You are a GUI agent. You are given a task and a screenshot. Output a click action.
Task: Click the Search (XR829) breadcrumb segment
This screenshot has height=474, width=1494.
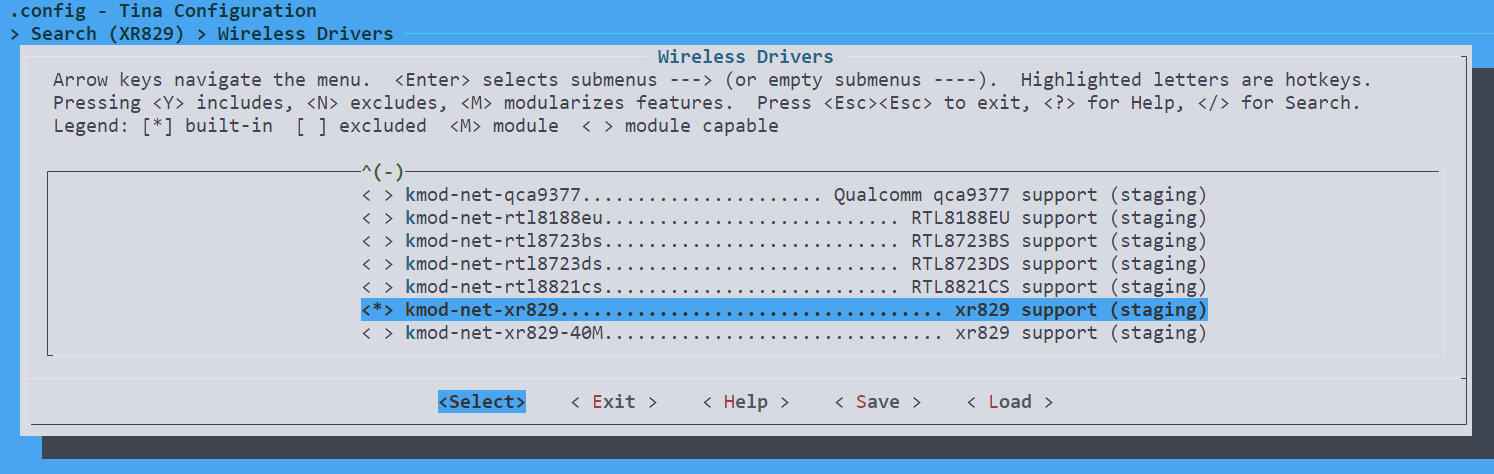coord(108,34)
